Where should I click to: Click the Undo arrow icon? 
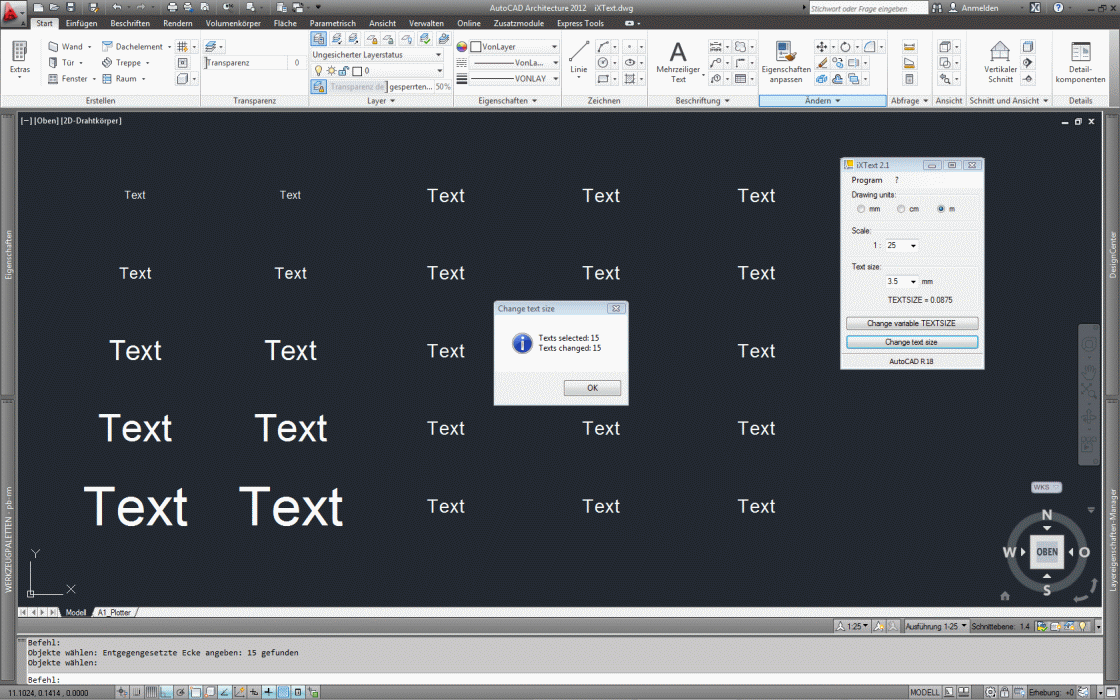pos(116,7)
